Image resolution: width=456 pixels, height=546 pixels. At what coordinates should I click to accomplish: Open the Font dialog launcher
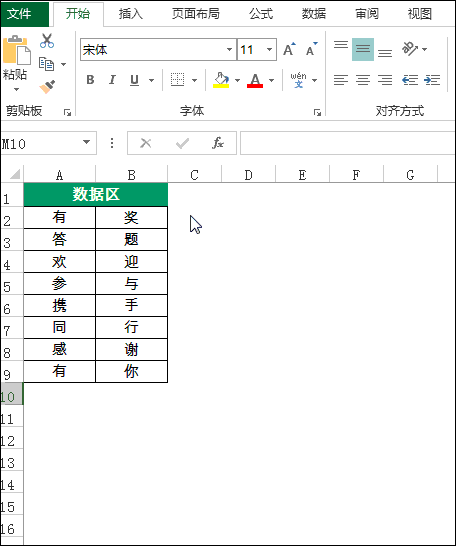[x=317, y=112]
